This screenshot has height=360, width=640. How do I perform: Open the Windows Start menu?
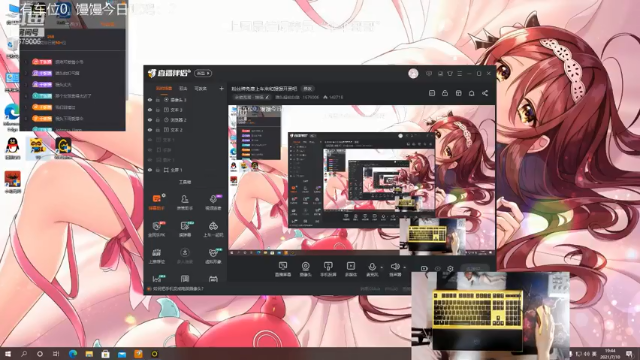(7, 354)
